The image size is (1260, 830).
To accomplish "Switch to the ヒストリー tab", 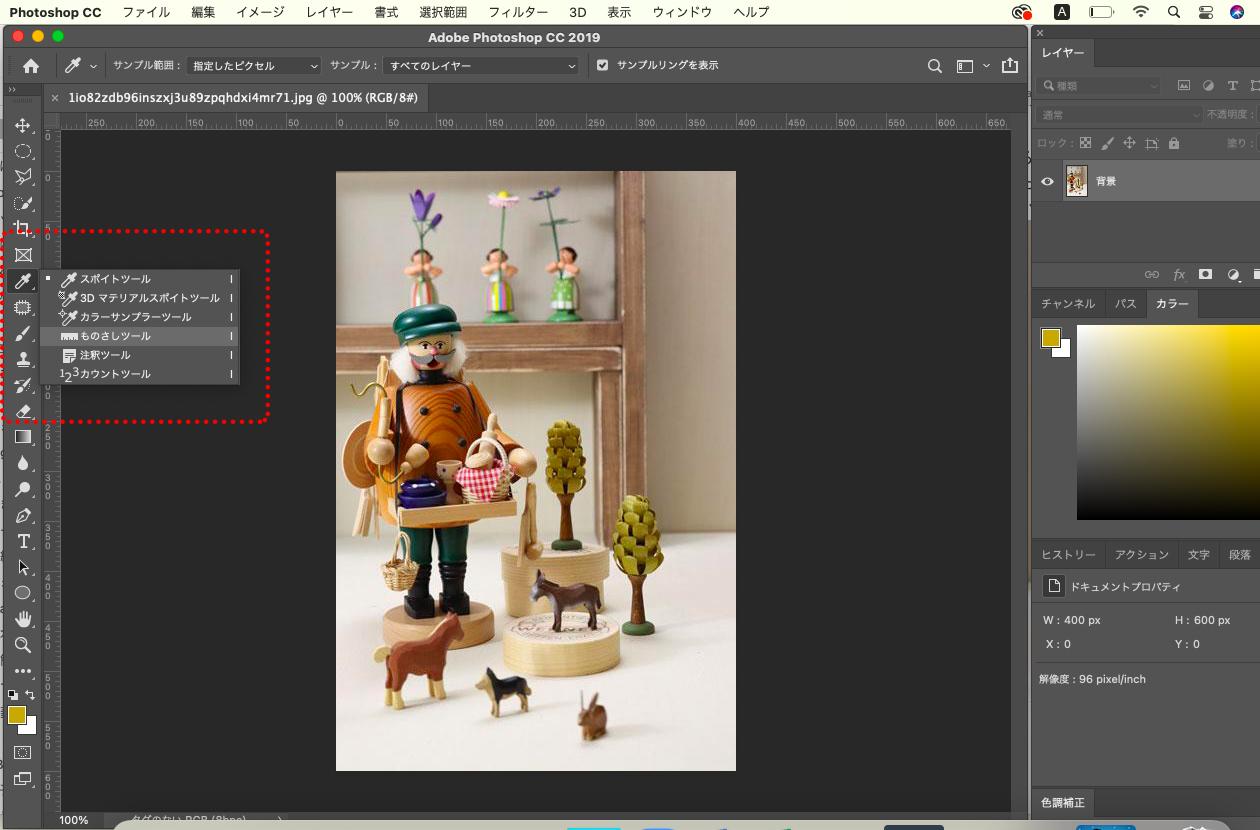I will [1069, 554].
